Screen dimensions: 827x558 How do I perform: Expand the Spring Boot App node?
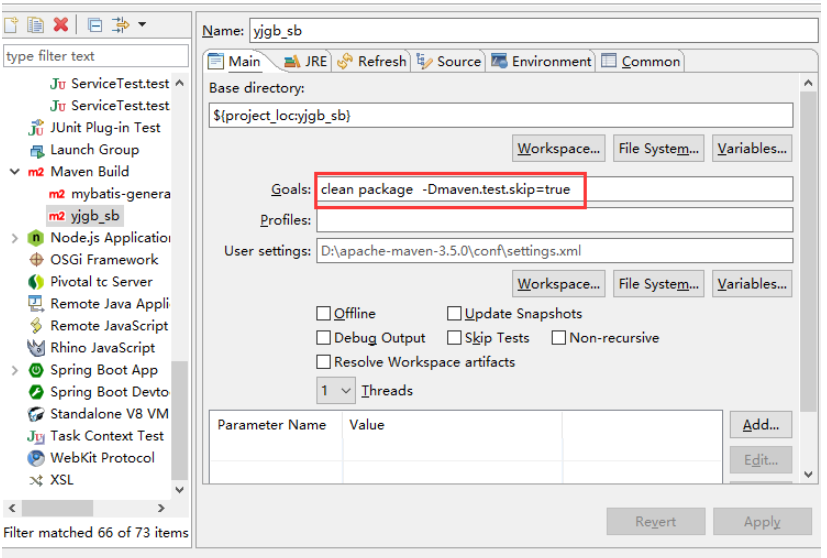[x=15, y=371]
